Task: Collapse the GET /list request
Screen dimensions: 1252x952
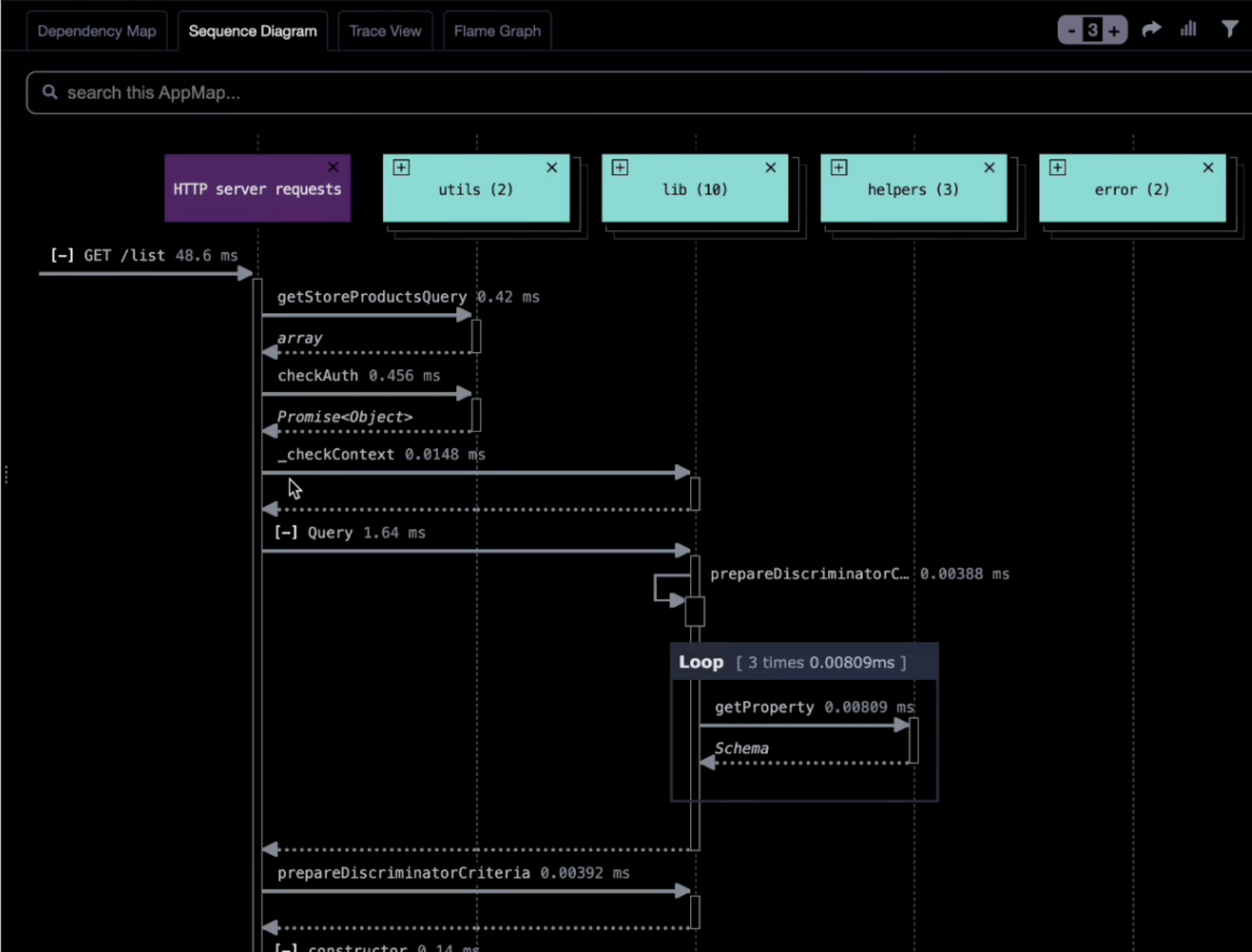Action: [x=61, y=256]
